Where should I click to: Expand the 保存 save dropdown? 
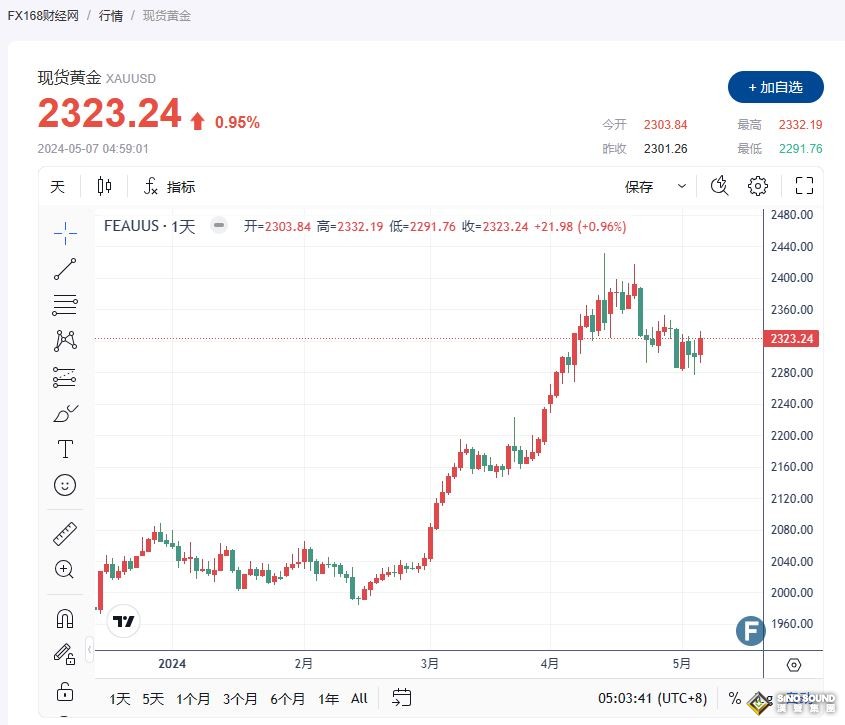point(681,186)
